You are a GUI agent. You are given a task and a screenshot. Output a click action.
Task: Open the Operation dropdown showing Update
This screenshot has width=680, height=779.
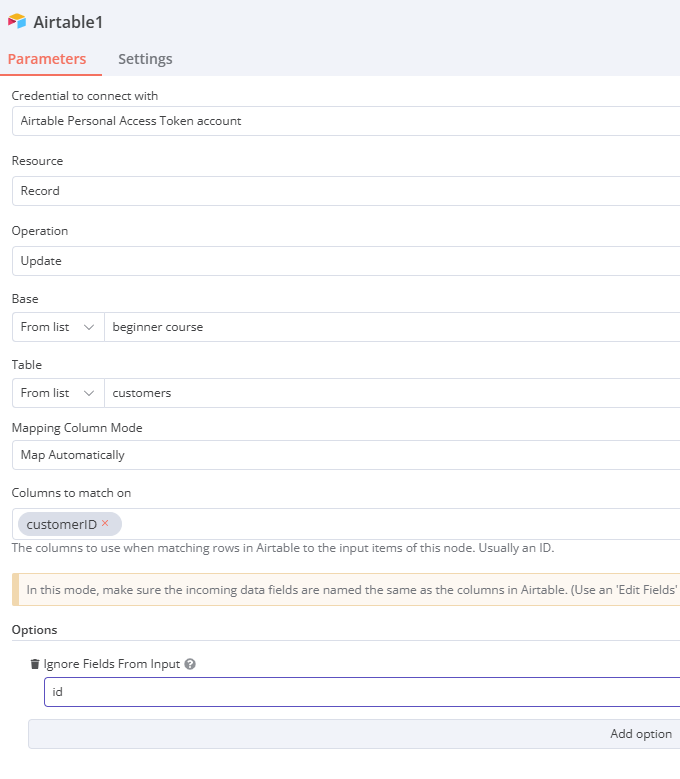(x=346, y=261)
